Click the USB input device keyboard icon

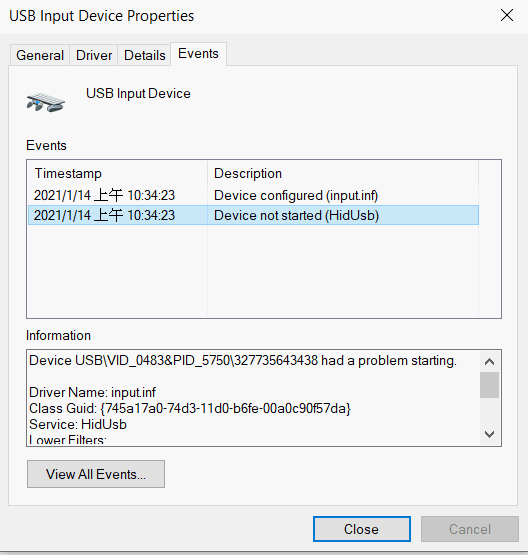pos(46,102)
